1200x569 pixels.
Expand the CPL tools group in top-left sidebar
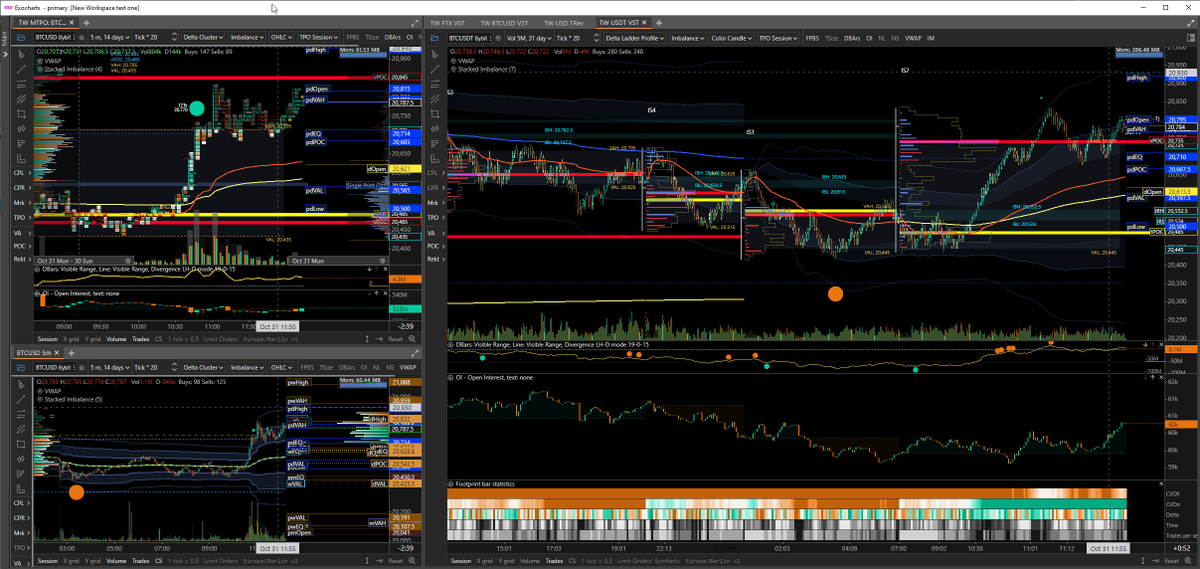23,173
